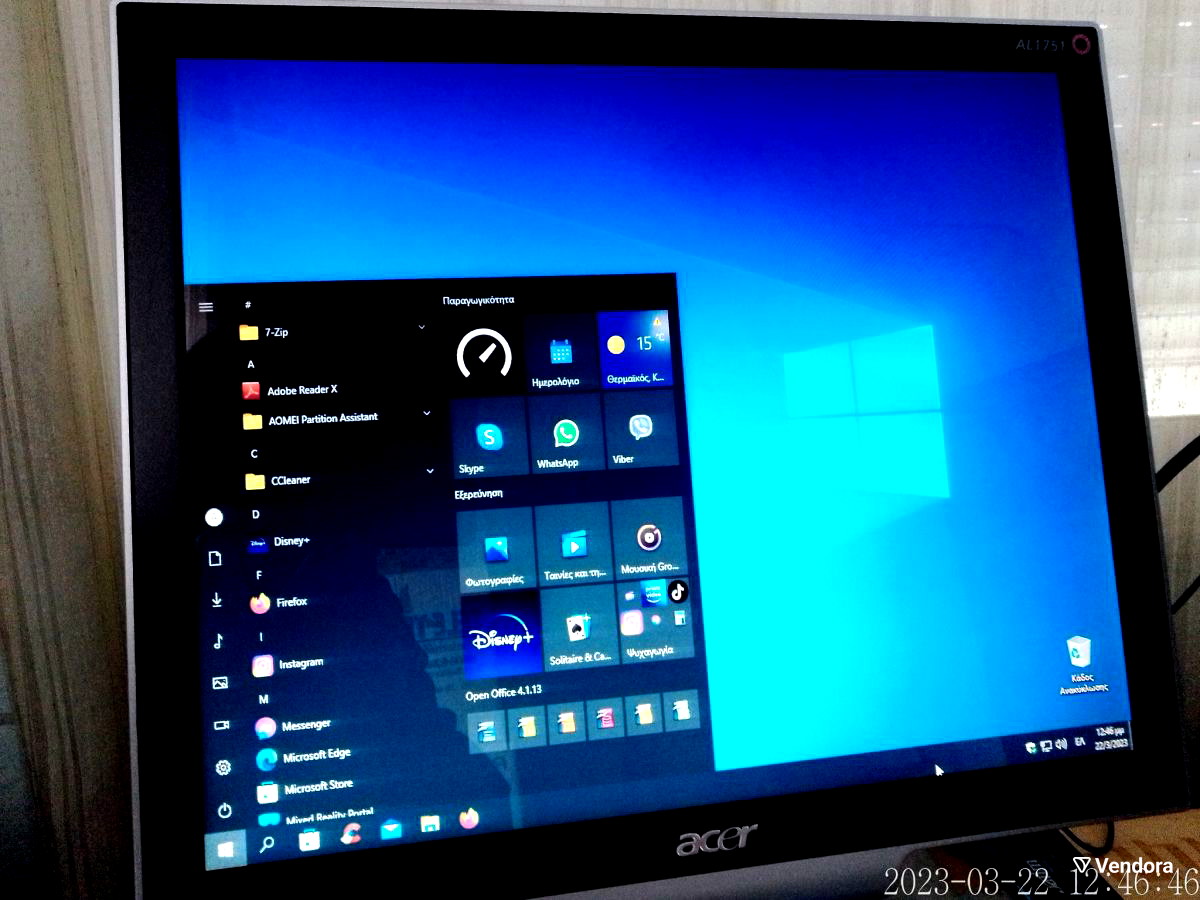
Task: Open the Μουσική Groove tile
Action: [x=648, y=540]
